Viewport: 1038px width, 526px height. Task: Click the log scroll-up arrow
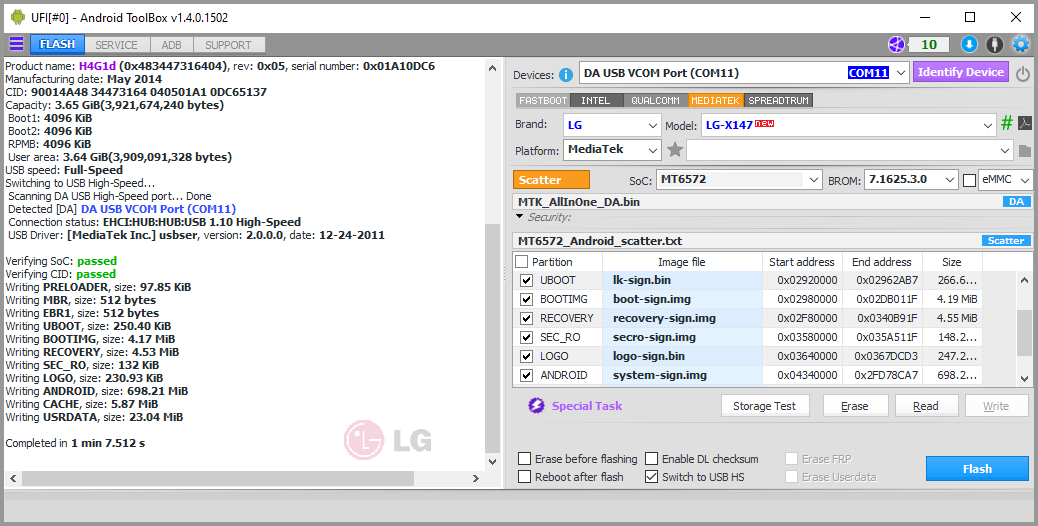click(x=493, y=67)
